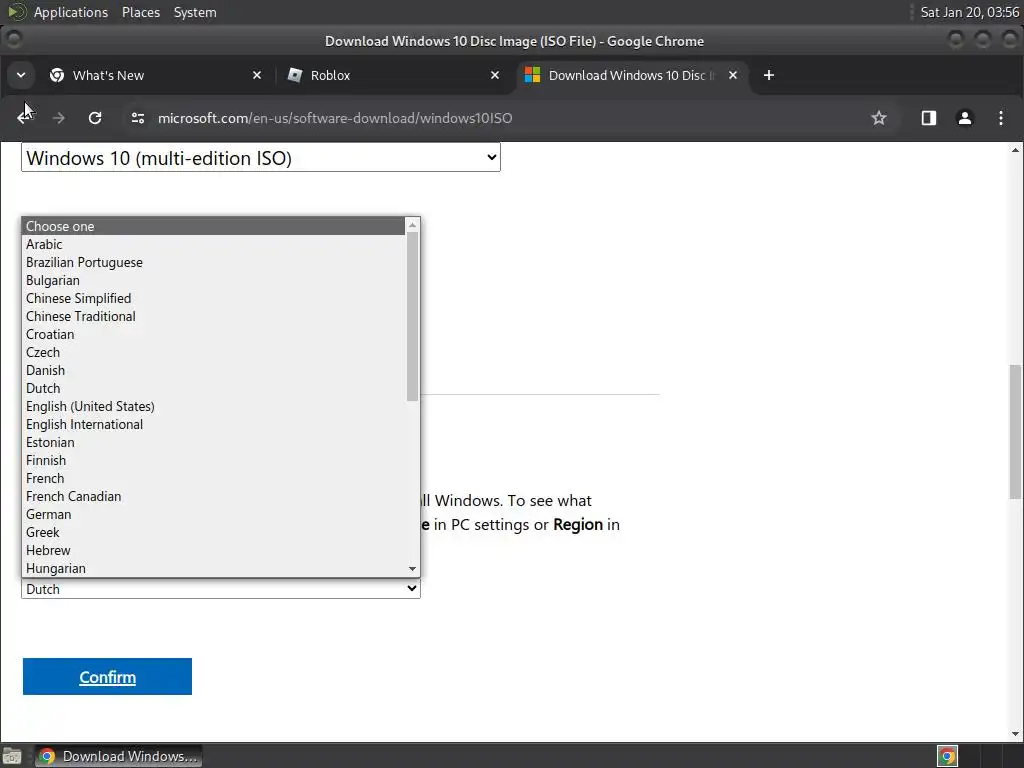The image size is (1024, 768).
Task: Toggle the Chrome side panel icon
Action: [929, 118]
